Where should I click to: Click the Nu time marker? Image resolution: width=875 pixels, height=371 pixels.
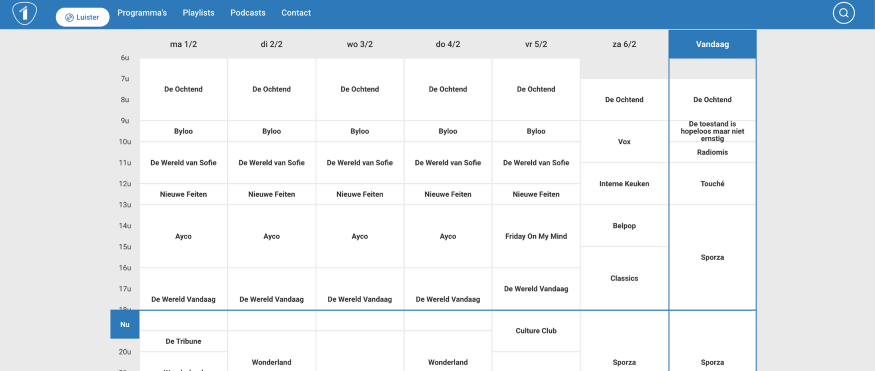pos(125,324)
